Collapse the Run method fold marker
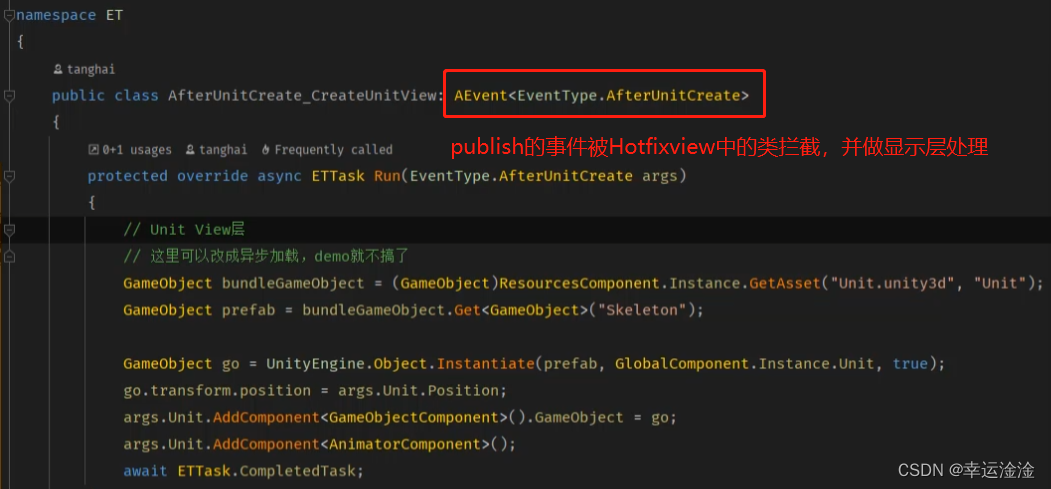The width and height of the screenshot is (1051, 489). click(x=9, y=177)
